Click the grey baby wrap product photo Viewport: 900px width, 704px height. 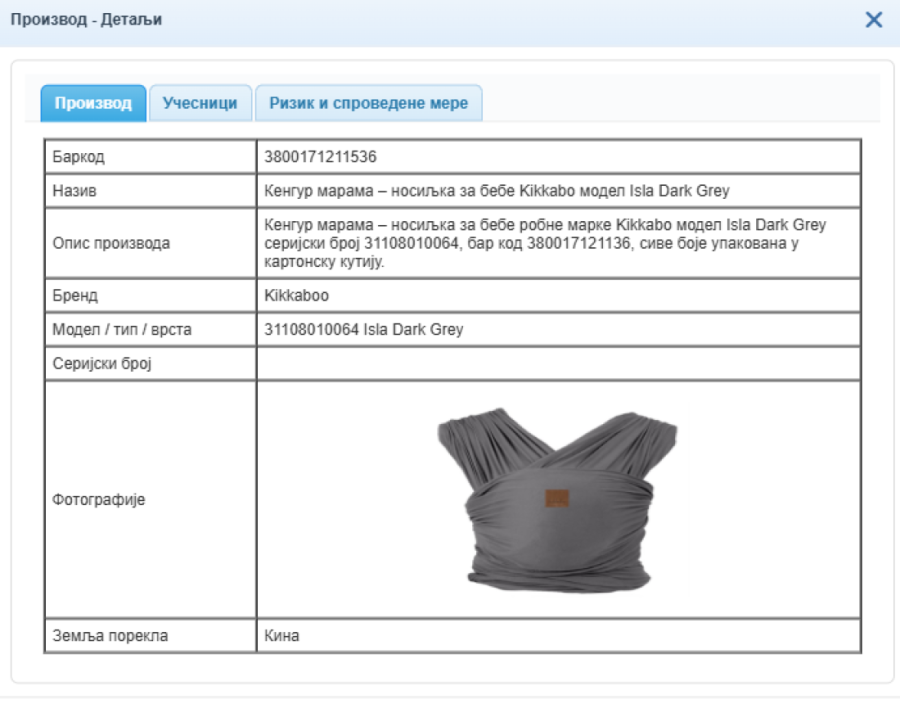click(x=558, y=499)
